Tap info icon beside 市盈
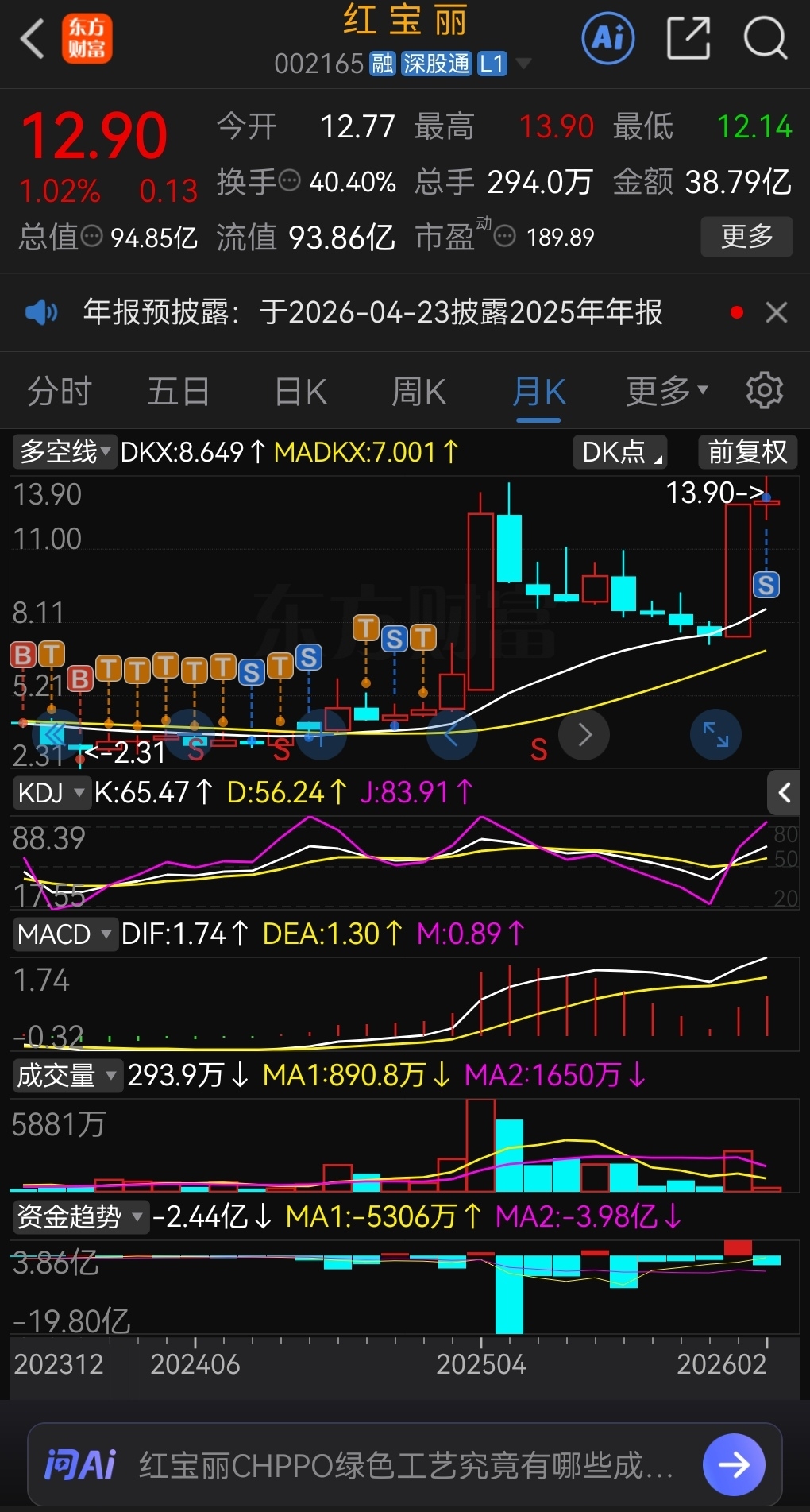The image size is (810, 1512). [505, 236]
